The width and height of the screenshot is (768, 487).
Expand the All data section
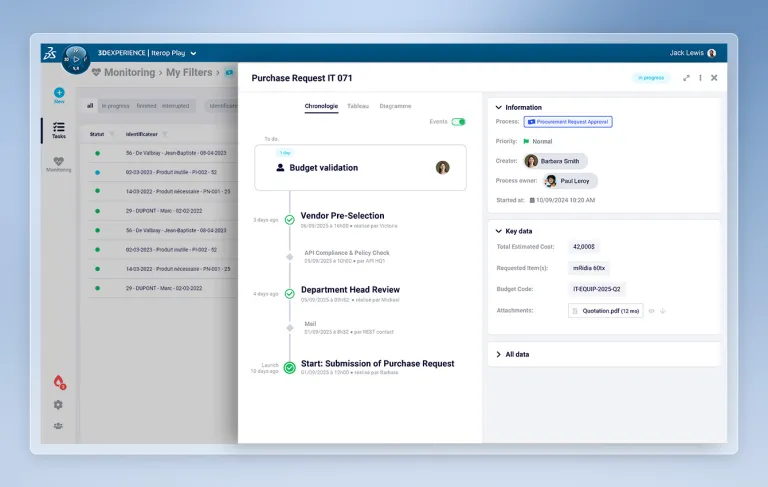(x=499, y=354)
